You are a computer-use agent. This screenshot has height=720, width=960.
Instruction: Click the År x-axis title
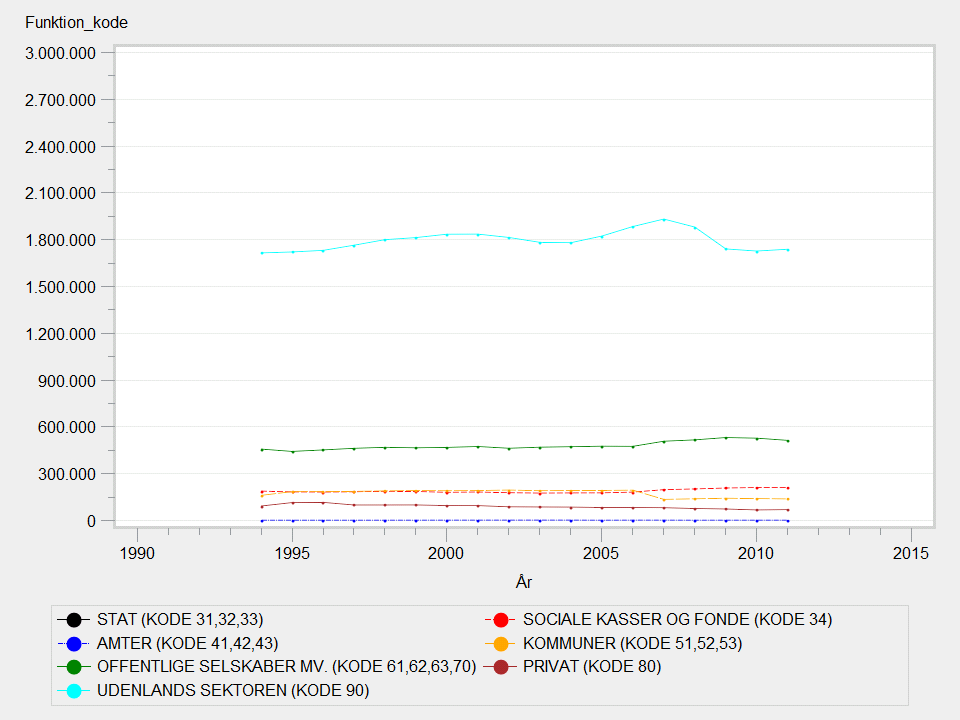coord(524,581)
